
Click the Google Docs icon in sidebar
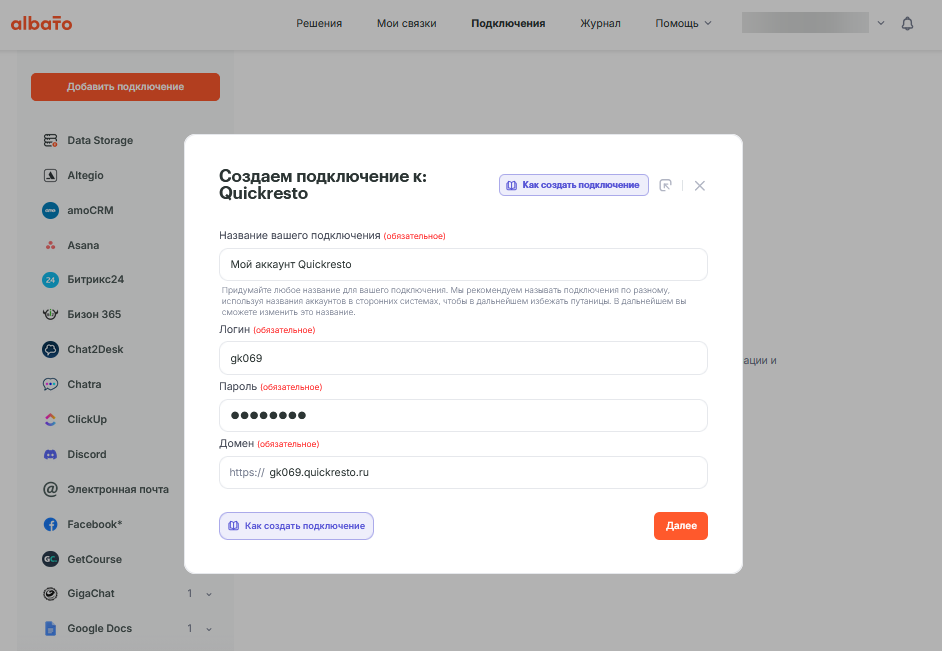click(50, 629)
